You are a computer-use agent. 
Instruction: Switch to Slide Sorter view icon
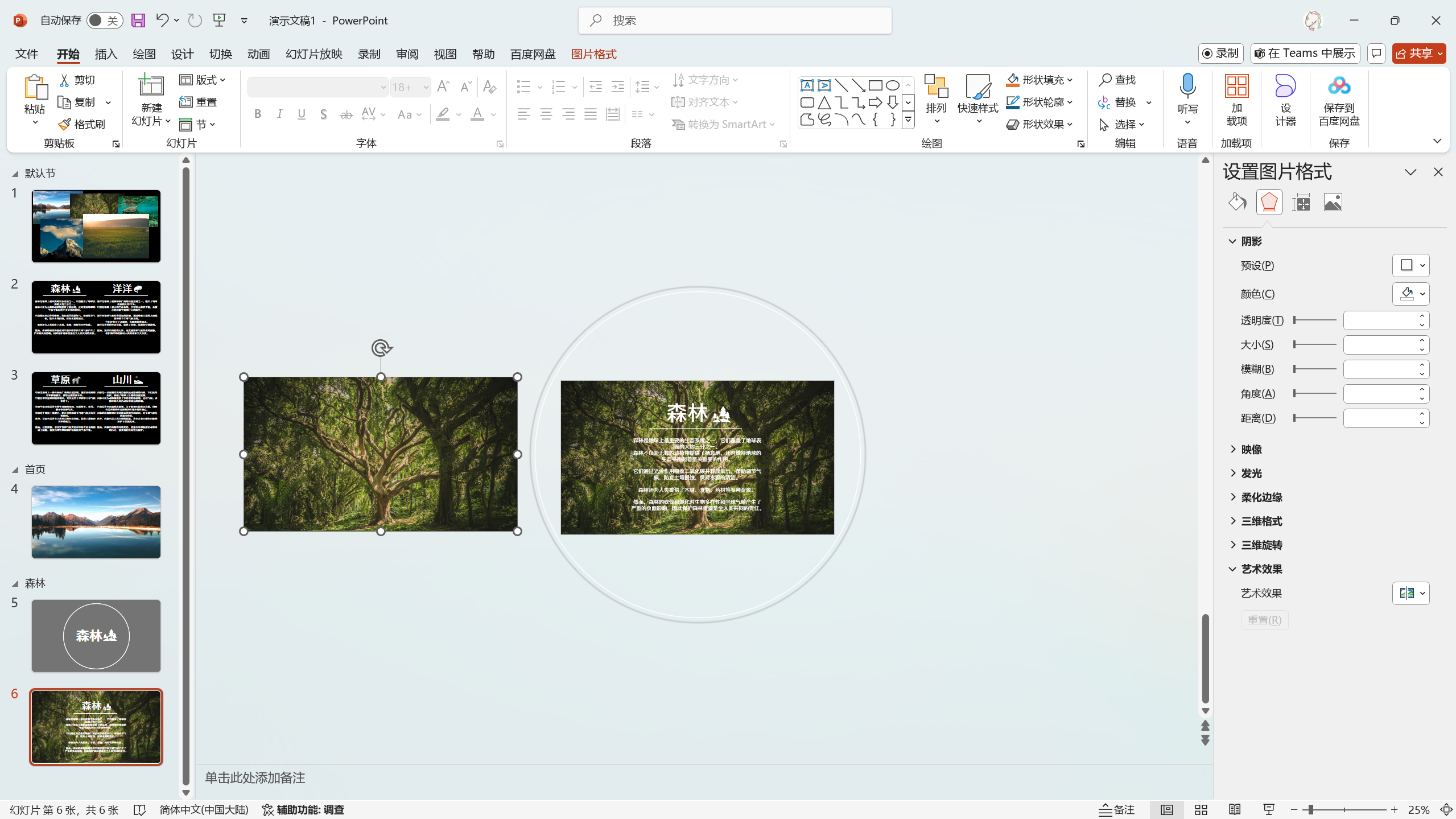coord(1201,809)
